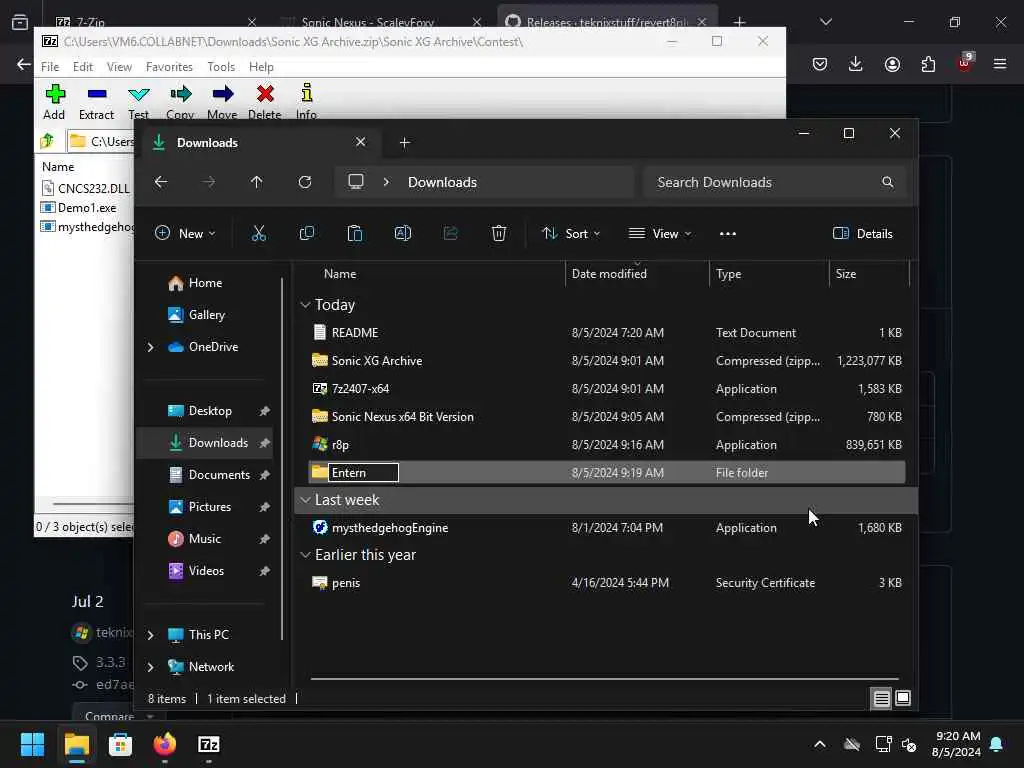Open the File menu in 7-Zip
1024x768 pixels.
50,67
